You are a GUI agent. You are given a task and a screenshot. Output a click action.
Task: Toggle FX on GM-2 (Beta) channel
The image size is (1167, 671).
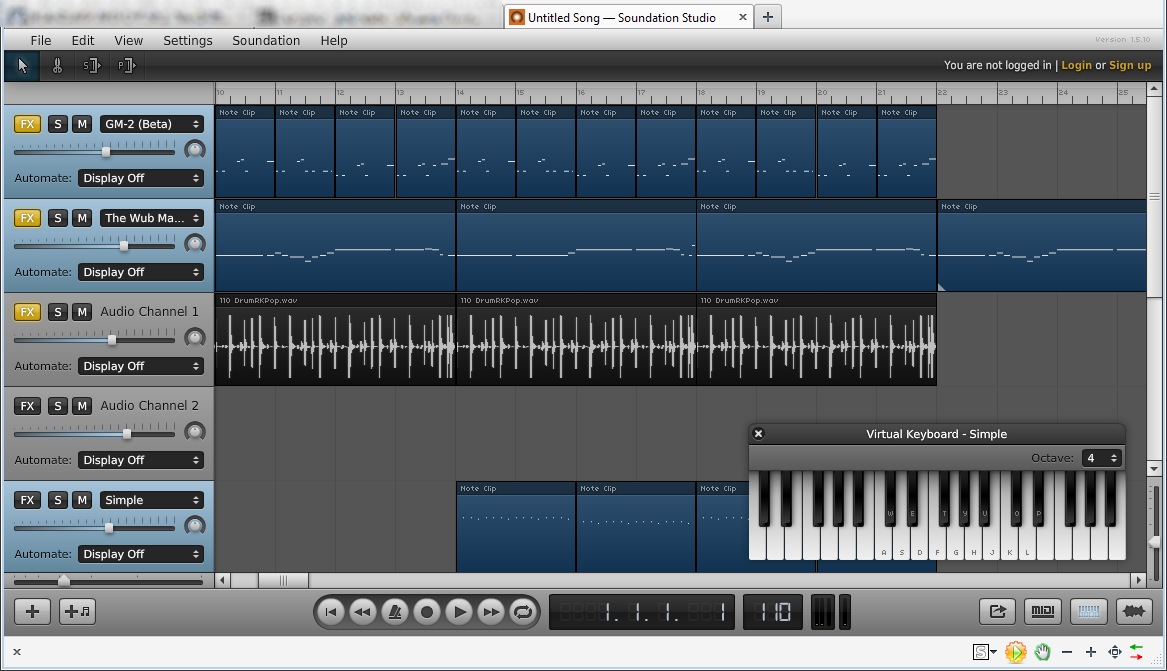27,124
